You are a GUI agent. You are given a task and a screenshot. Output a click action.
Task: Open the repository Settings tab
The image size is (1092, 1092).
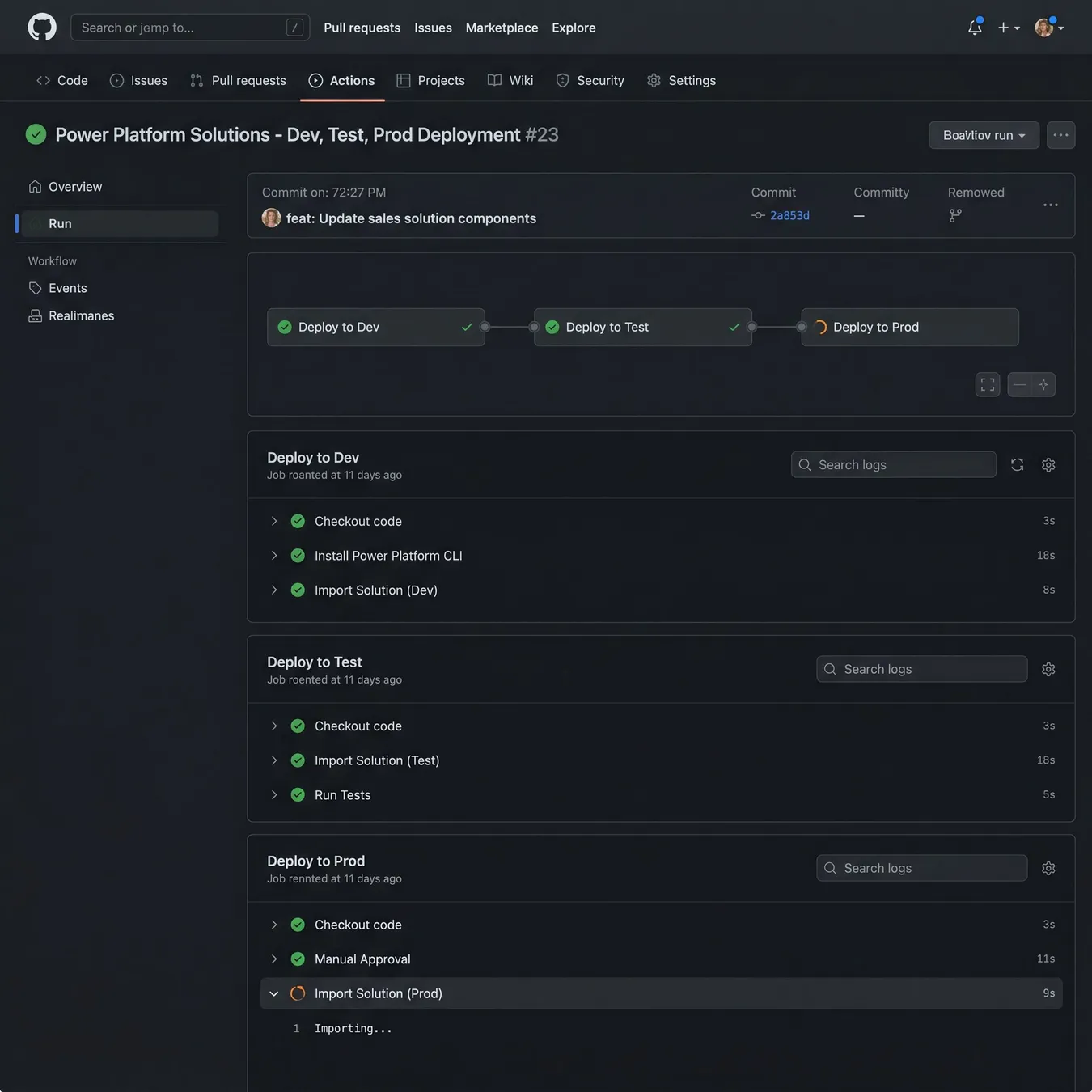pyautogui.click(x=681, y=80)
